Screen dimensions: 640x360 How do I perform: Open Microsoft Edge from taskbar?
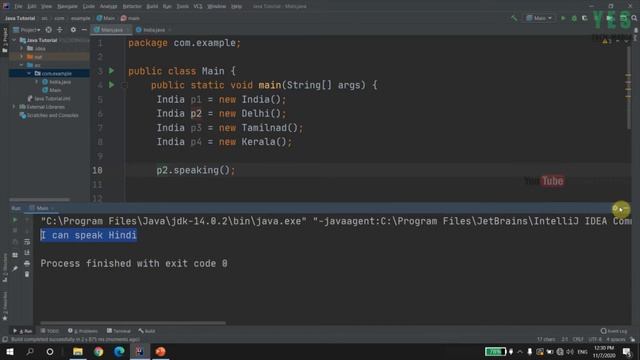[119, 351]
